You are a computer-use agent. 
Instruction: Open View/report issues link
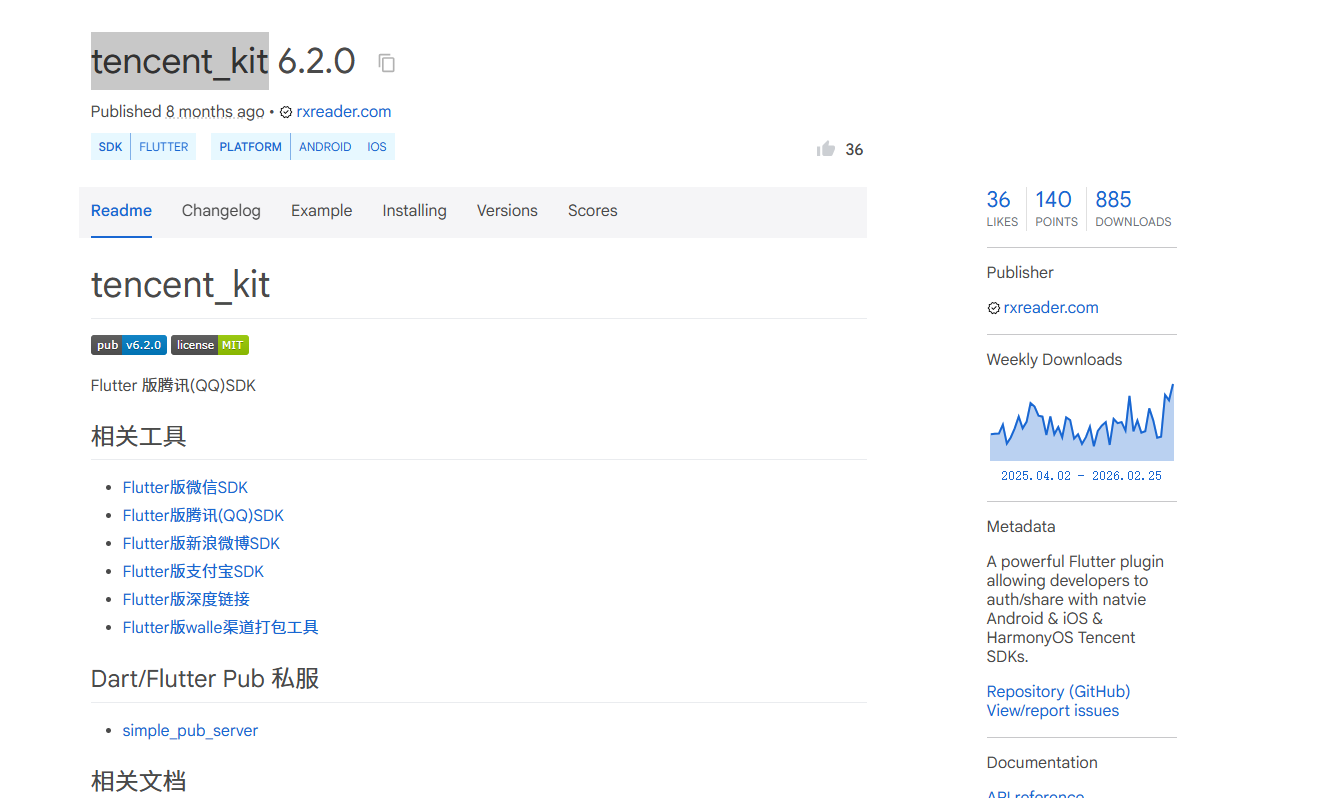tap(1053, 711)
